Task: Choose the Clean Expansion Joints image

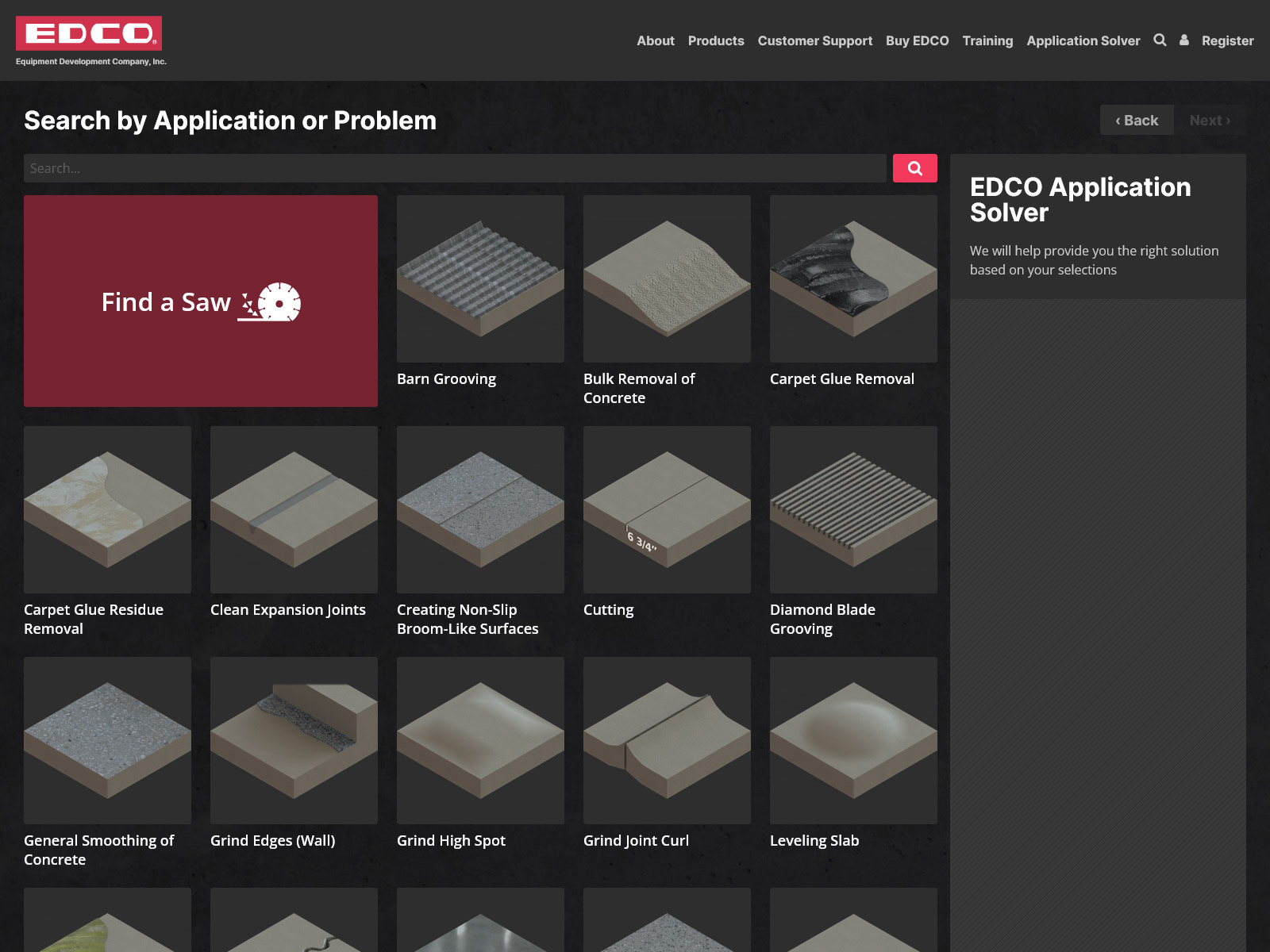Action: [x=294, y=510]
